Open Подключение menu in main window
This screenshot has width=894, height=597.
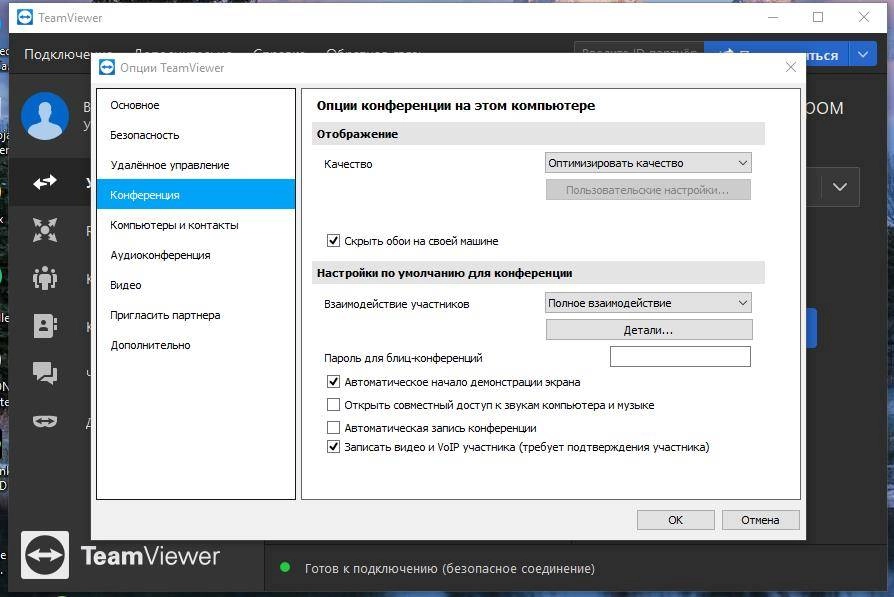(x=57, y=54)
